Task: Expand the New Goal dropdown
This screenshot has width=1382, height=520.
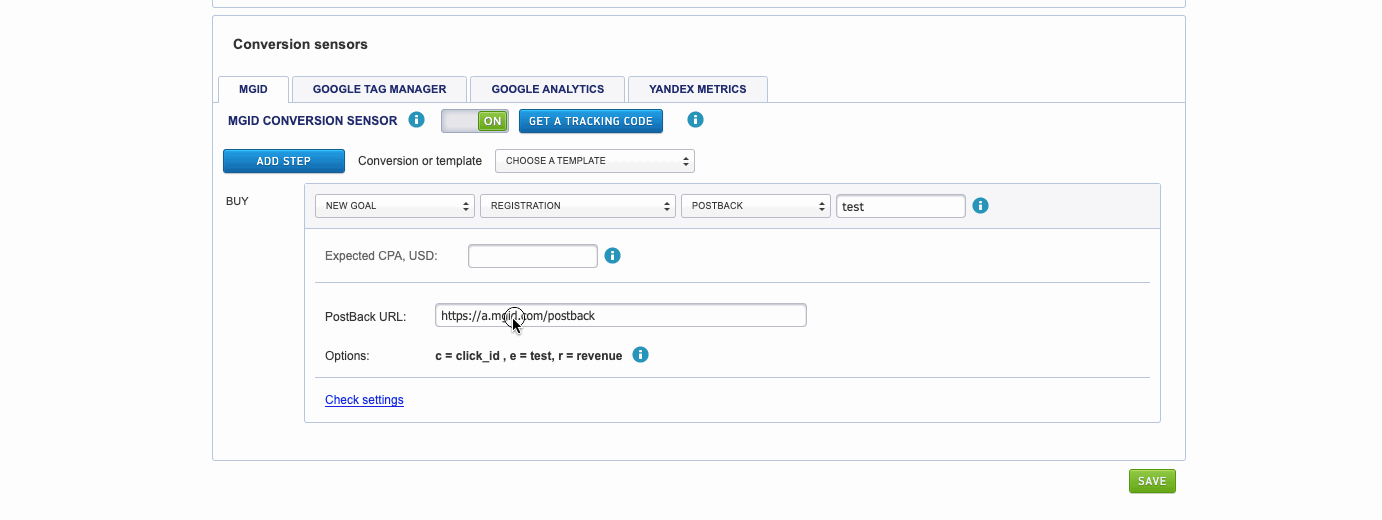Action: [394, 206]
